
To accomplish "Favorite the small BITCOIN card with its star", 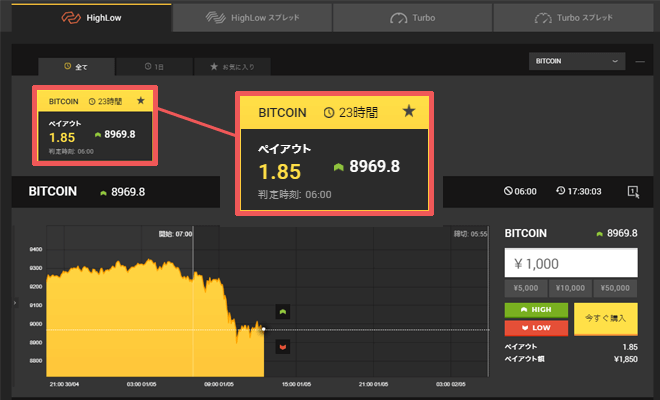I will [141, 101].
